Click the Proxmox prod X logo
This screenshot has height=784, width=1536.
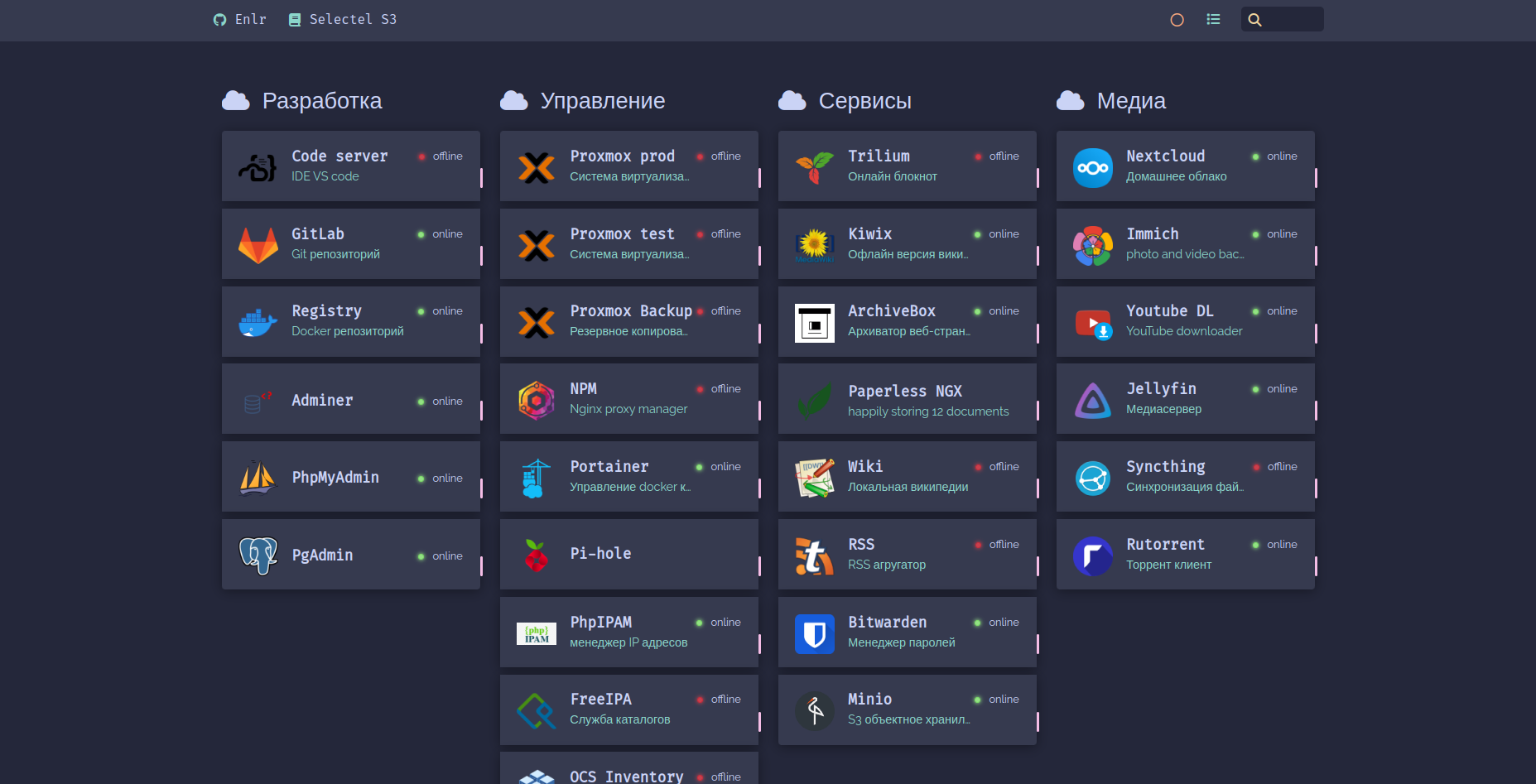(x=537, y=166)
